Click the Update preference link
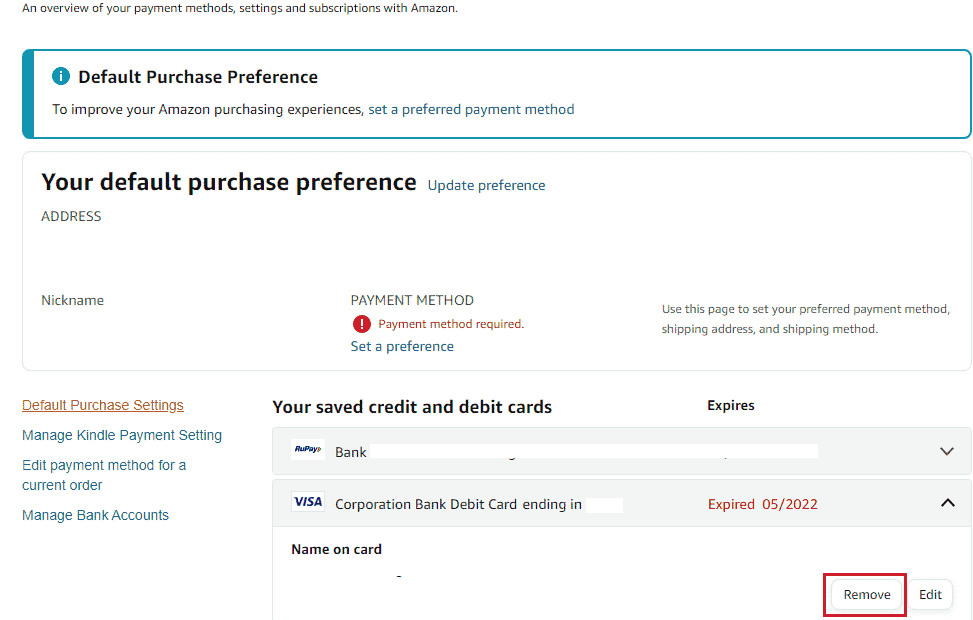The image size is (973, 620). click(486, 185)
